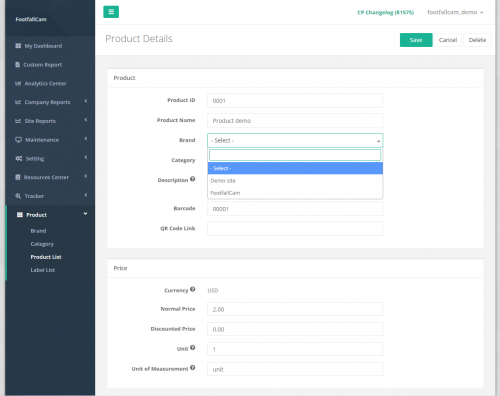Click the 'Product Details' heading
Screen dimensions: 500x396
pos(139,39)
